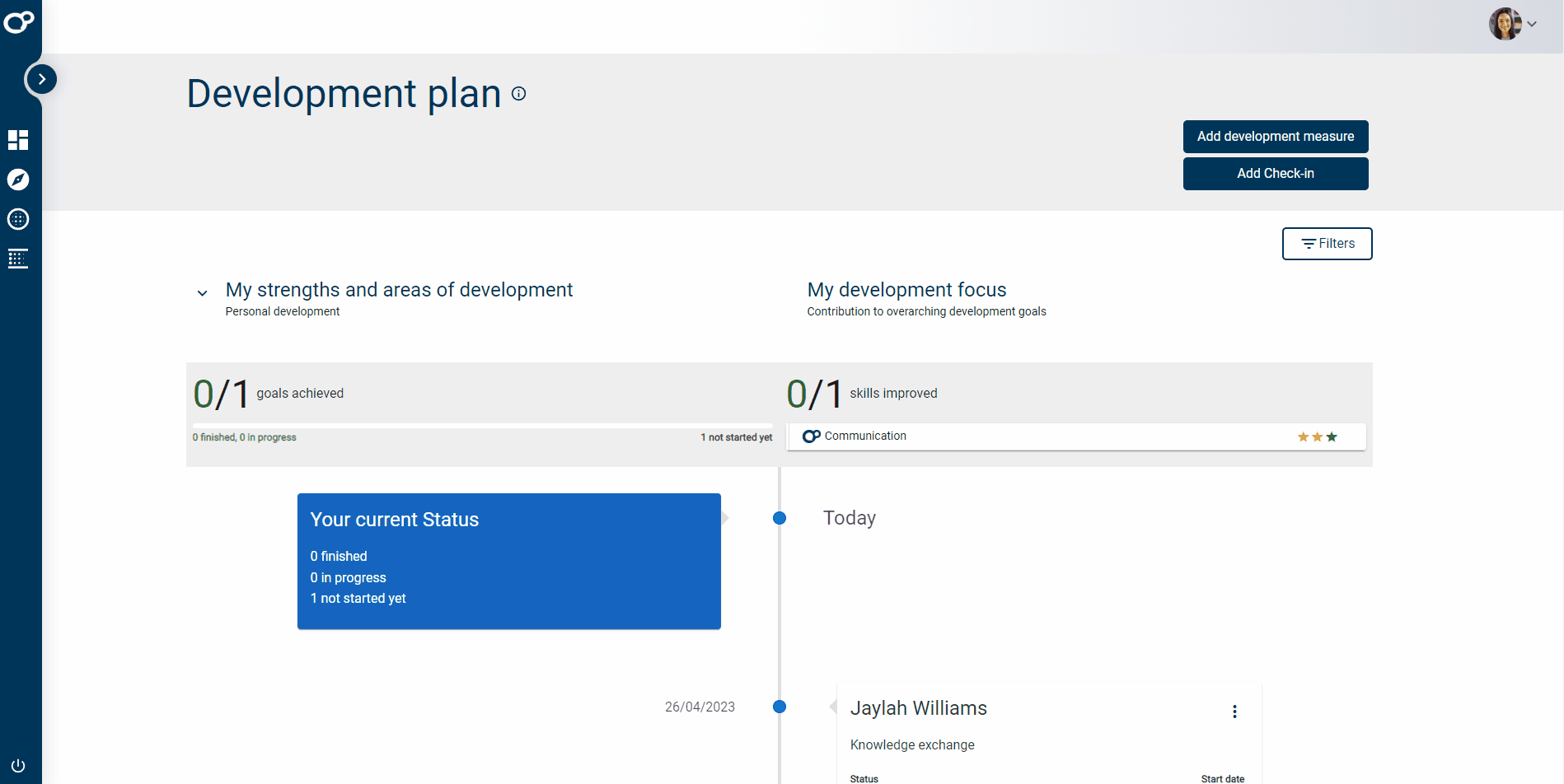Click the goals achieved progress bar
Image resolution: width=1564 pixels, height=784 pixels.
point(482,426)
